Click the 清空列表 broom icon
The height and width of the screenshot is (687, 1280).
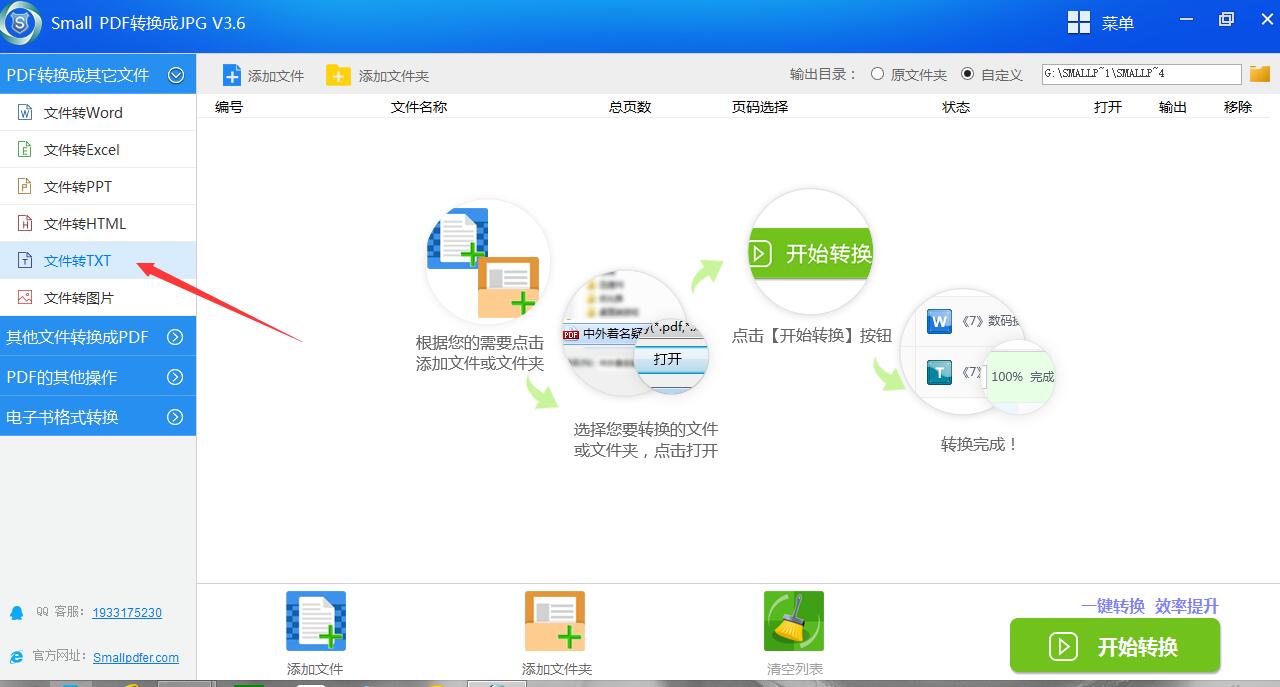tap(794, 621)
